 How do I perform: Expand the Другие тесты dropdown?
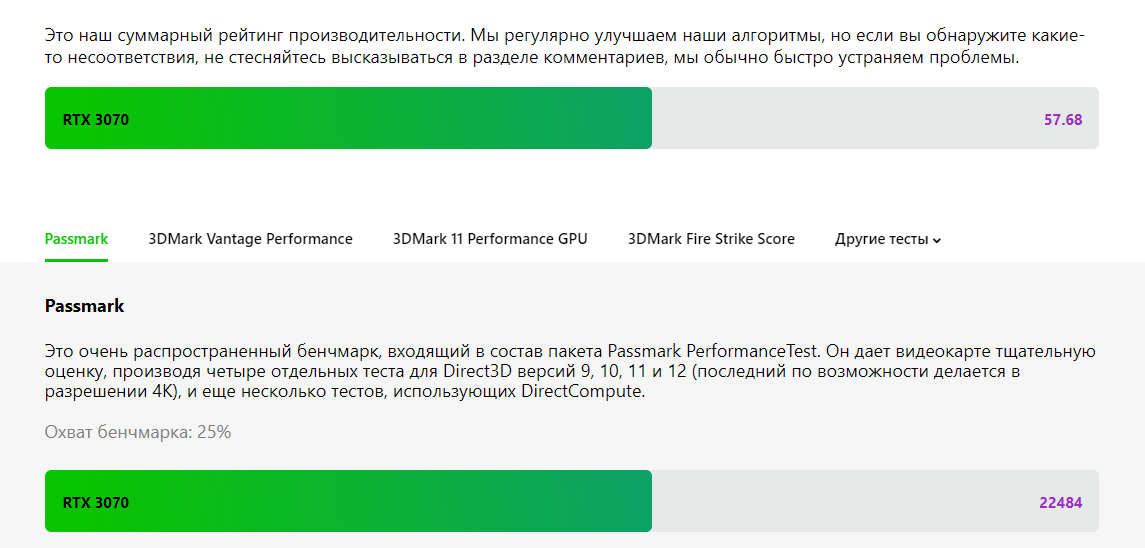point(888,240)
